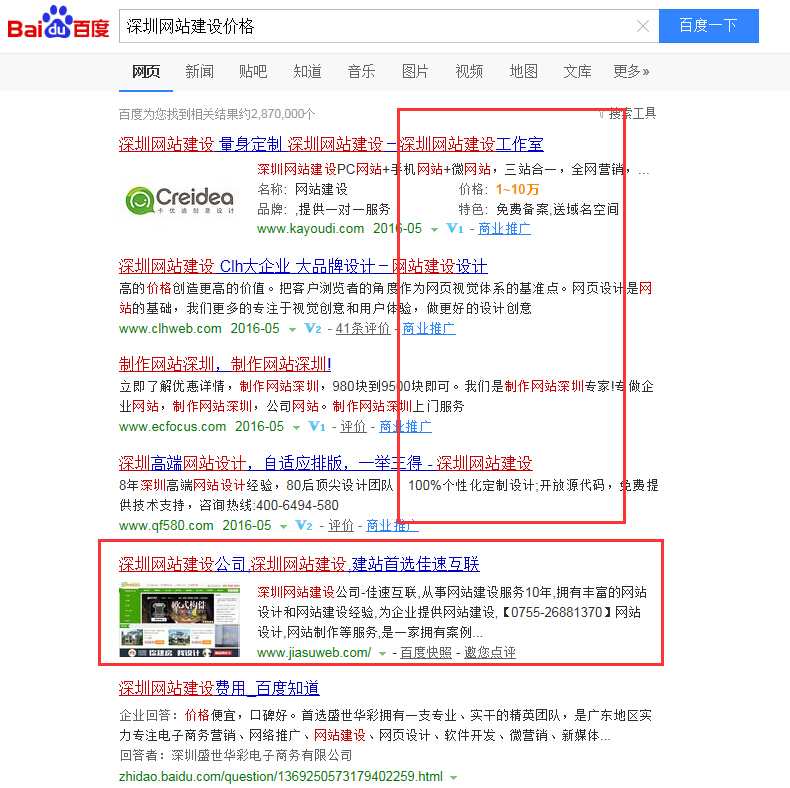Open the 知道 tab
The height and width of the screenshot is (788, 790).
tap(307, 72)
